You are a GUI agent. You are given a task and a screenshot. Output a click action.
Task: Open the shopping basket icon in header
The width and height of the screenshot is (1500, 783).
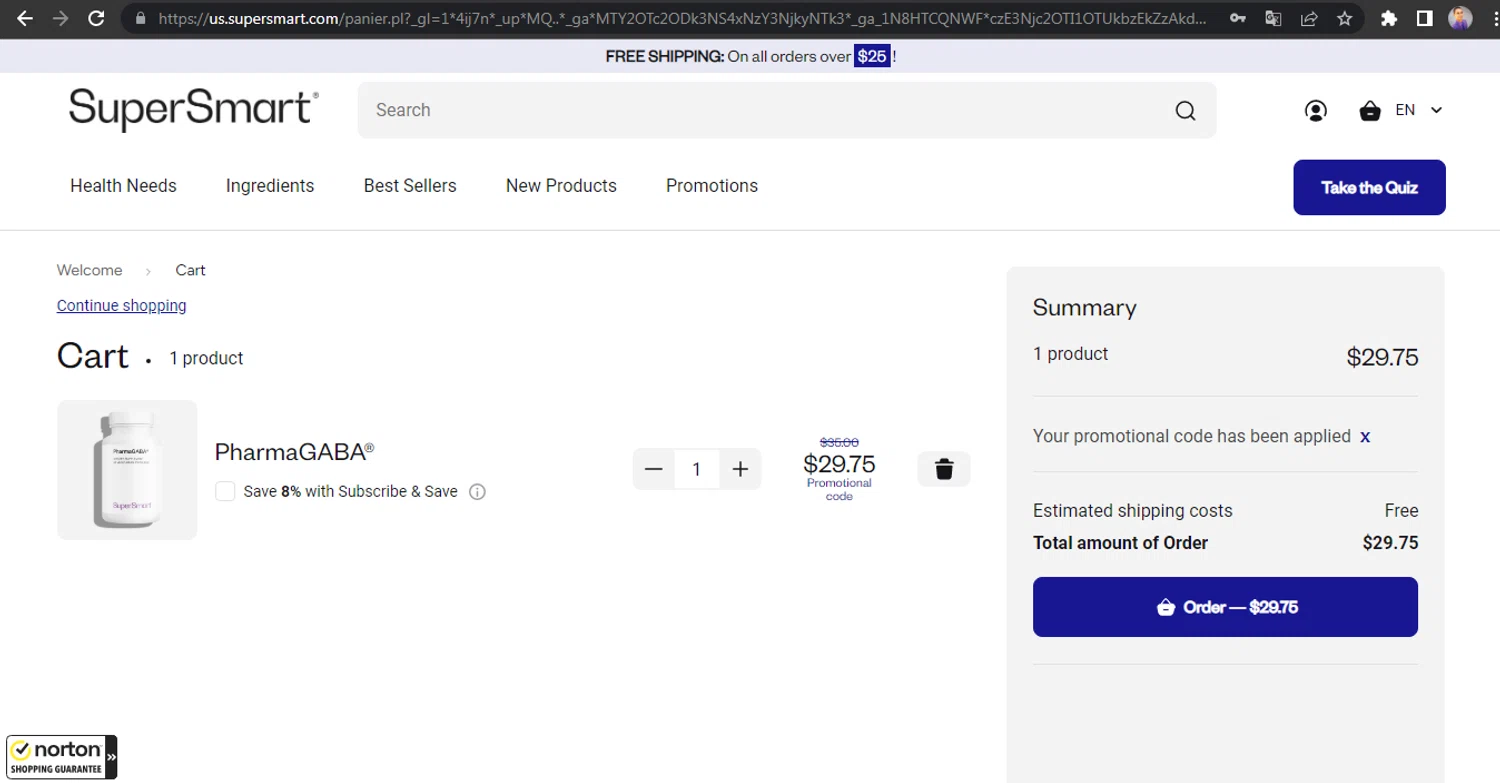point(1370,111)
